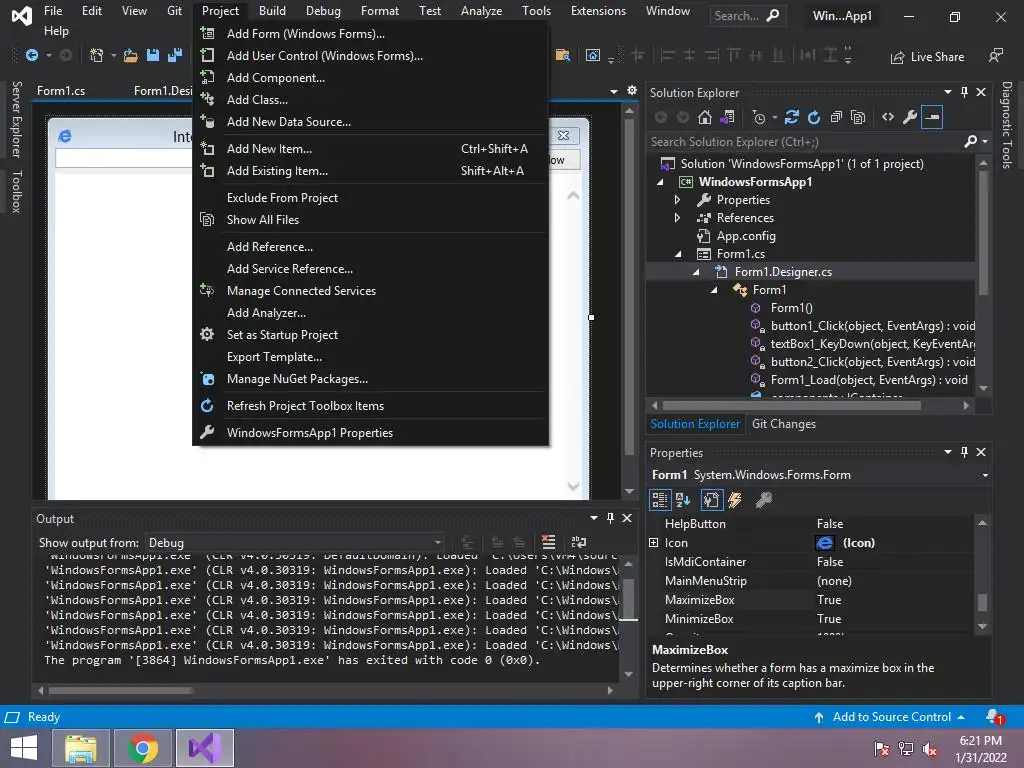Click the Navigate Backward toolbar arrow

[31, 56]
